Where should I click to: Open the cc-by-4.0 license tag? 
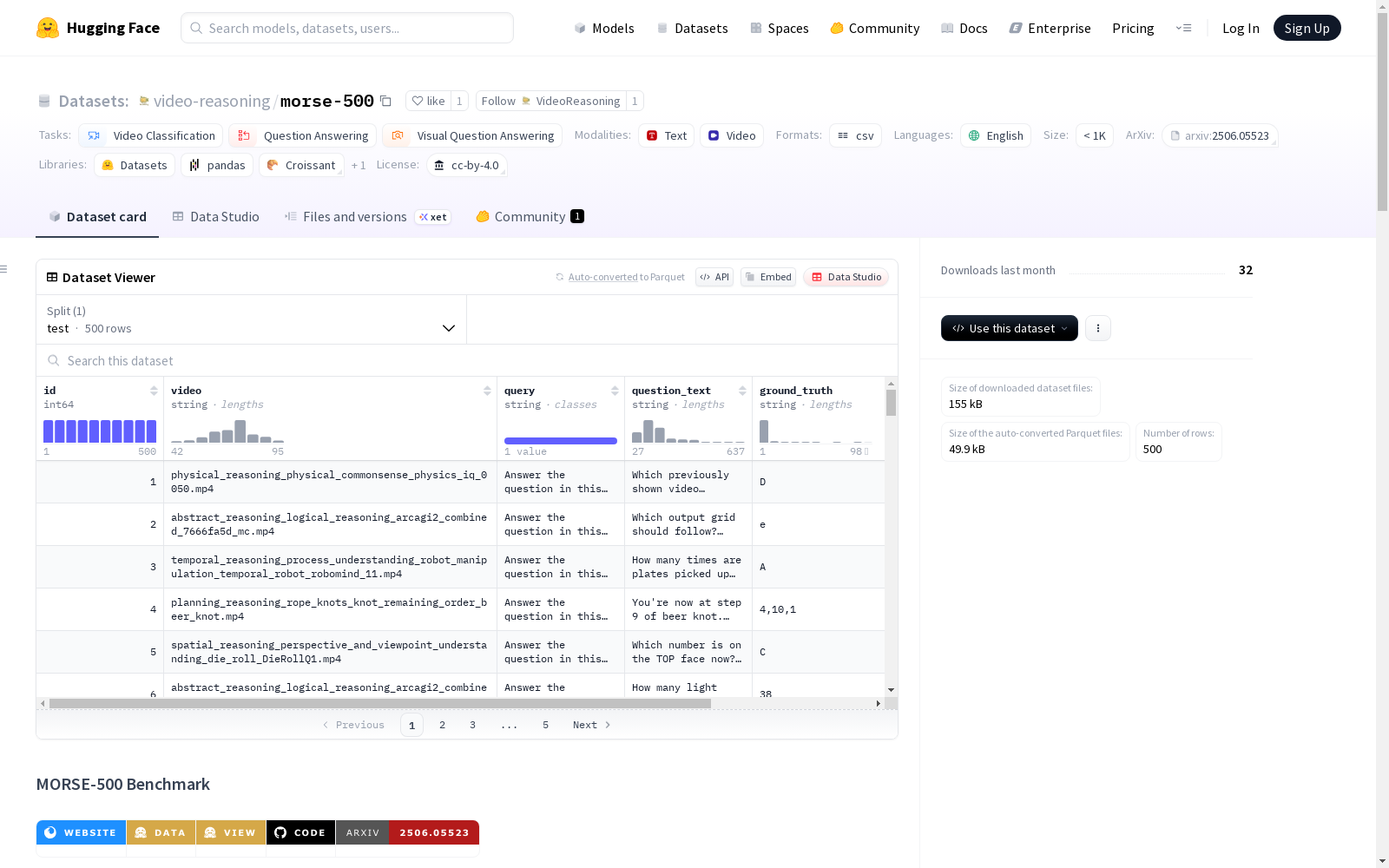tap(467, 165)
